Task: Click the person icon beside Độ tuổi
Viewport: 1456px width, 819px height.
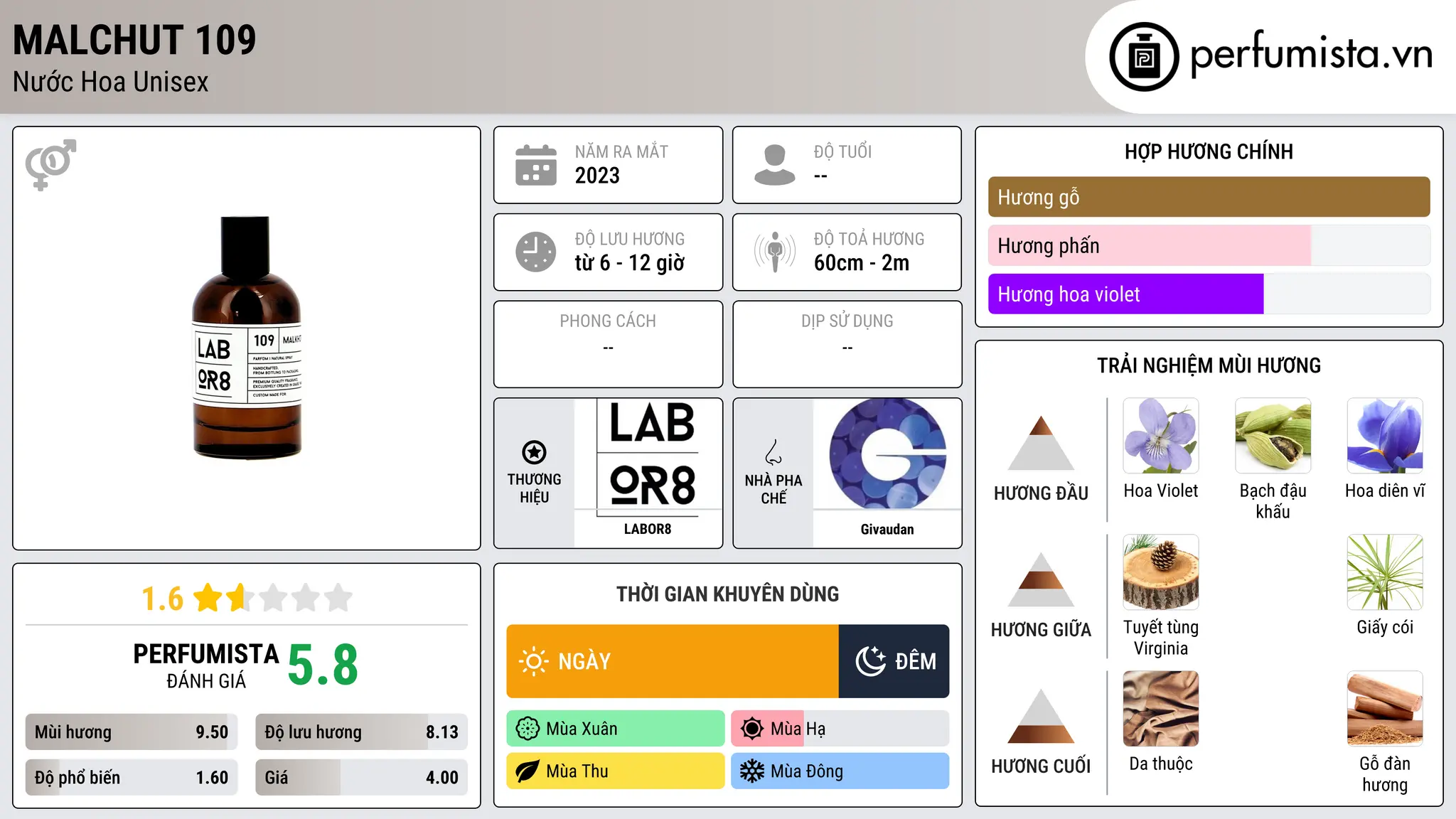Action: [x=775, y=165]
